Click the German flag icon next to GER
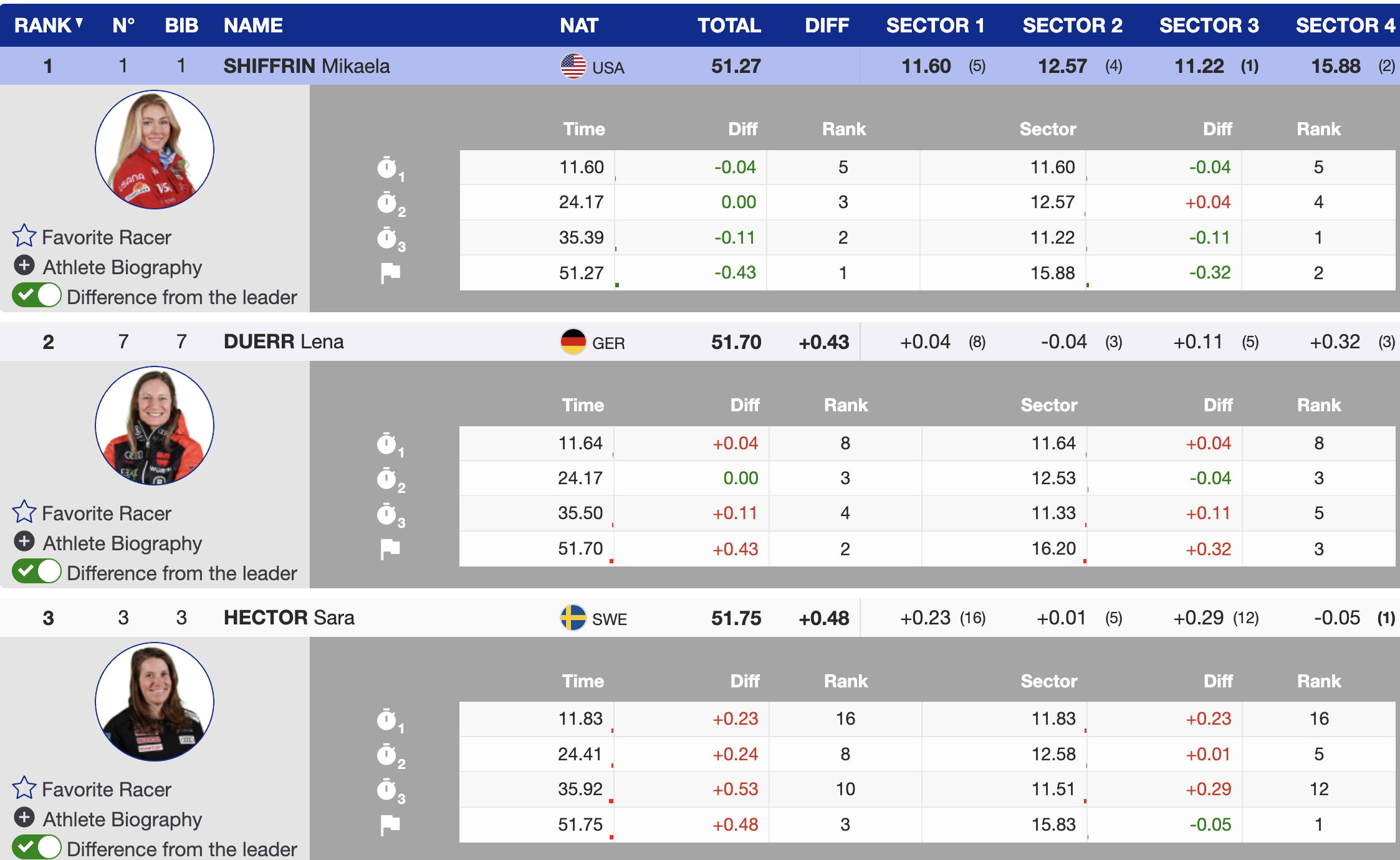1400x860 pixels. [573, 342]
